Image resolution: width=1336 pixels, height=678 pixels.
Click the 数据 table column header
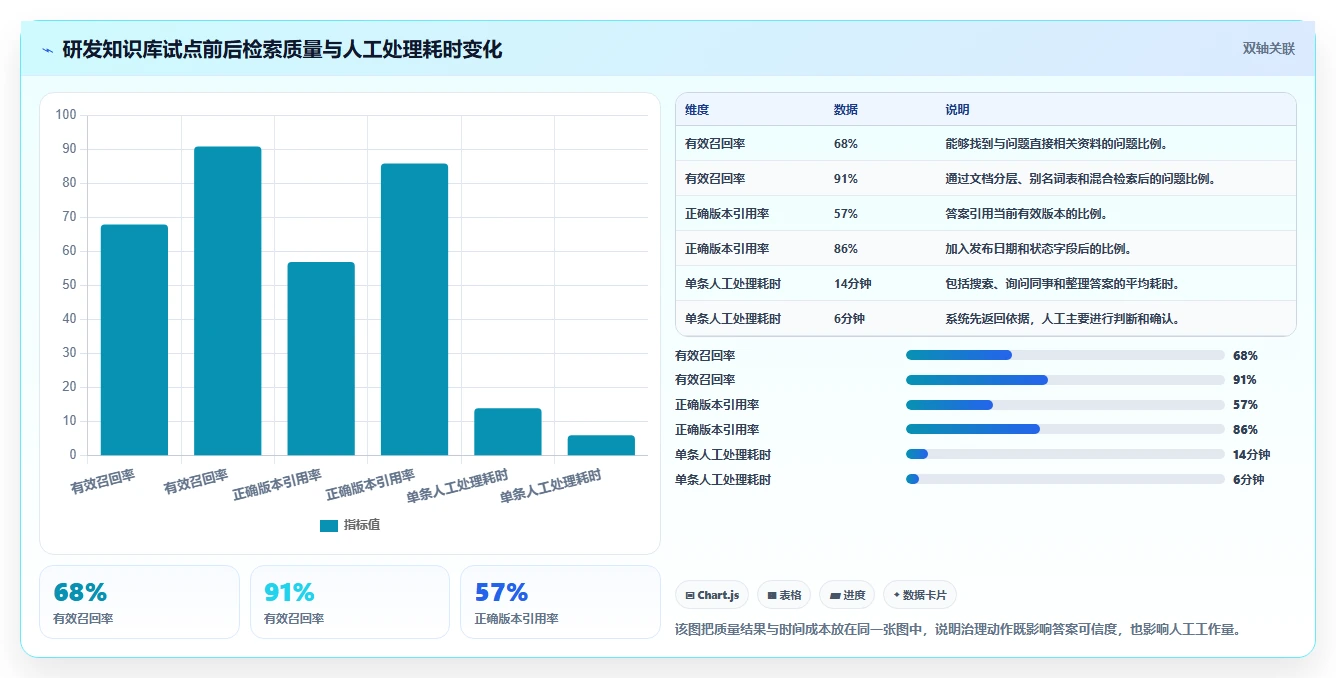point(846,110)
